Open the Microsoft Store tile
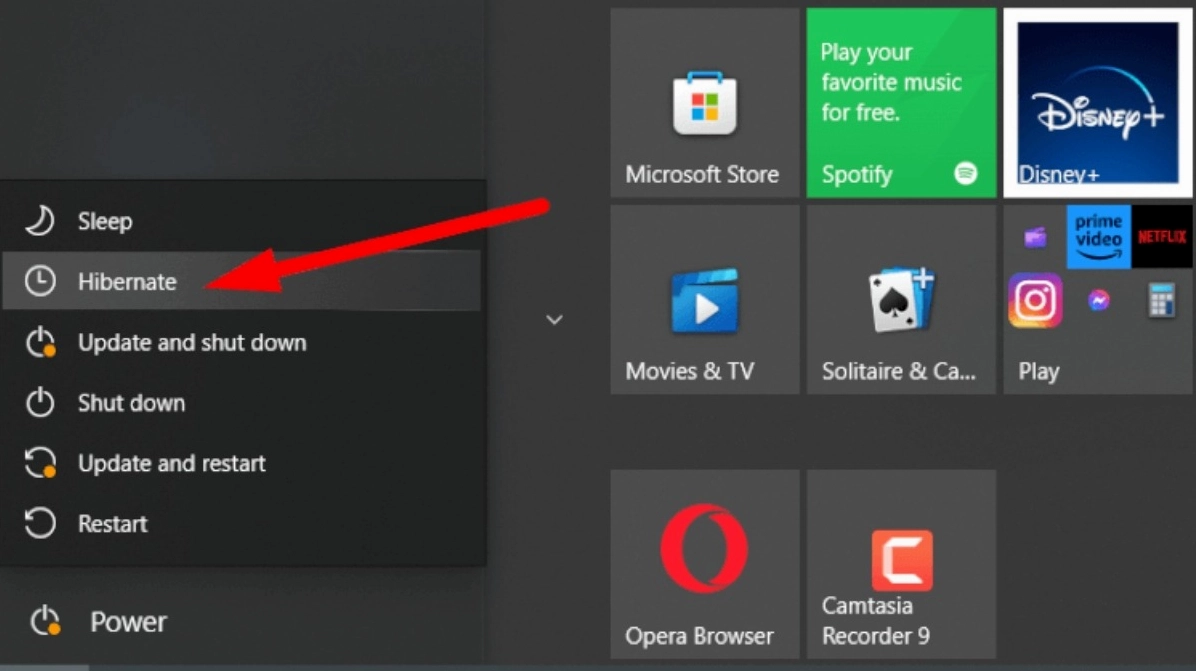This screenshot has width=1196, height=671. 704,103
